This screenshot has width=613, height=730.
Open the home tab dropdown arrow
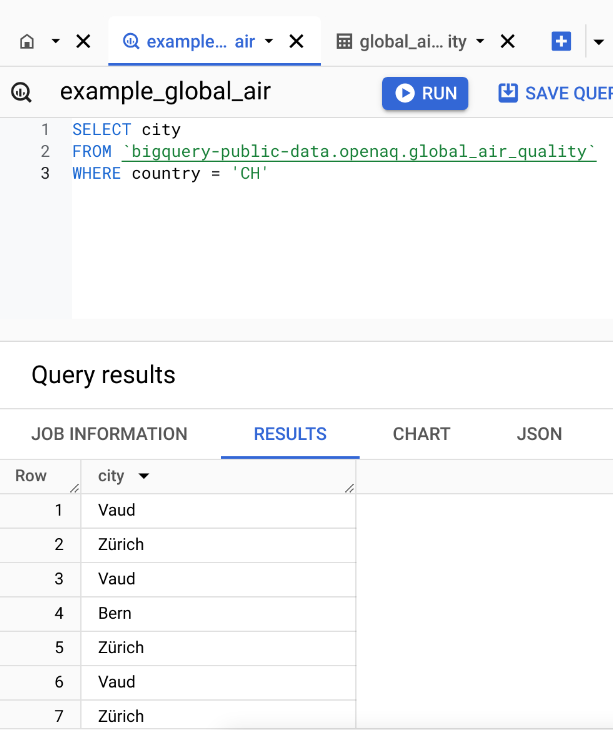click(x=56, y=41)
